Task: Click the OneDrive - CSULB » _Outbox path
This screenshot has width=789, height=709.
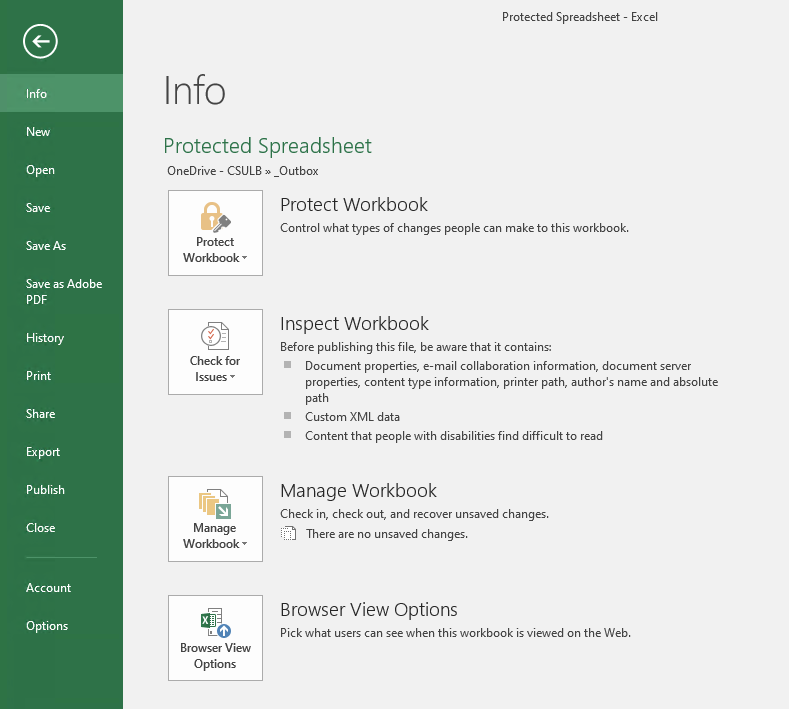Action: [x=243, y=171]
